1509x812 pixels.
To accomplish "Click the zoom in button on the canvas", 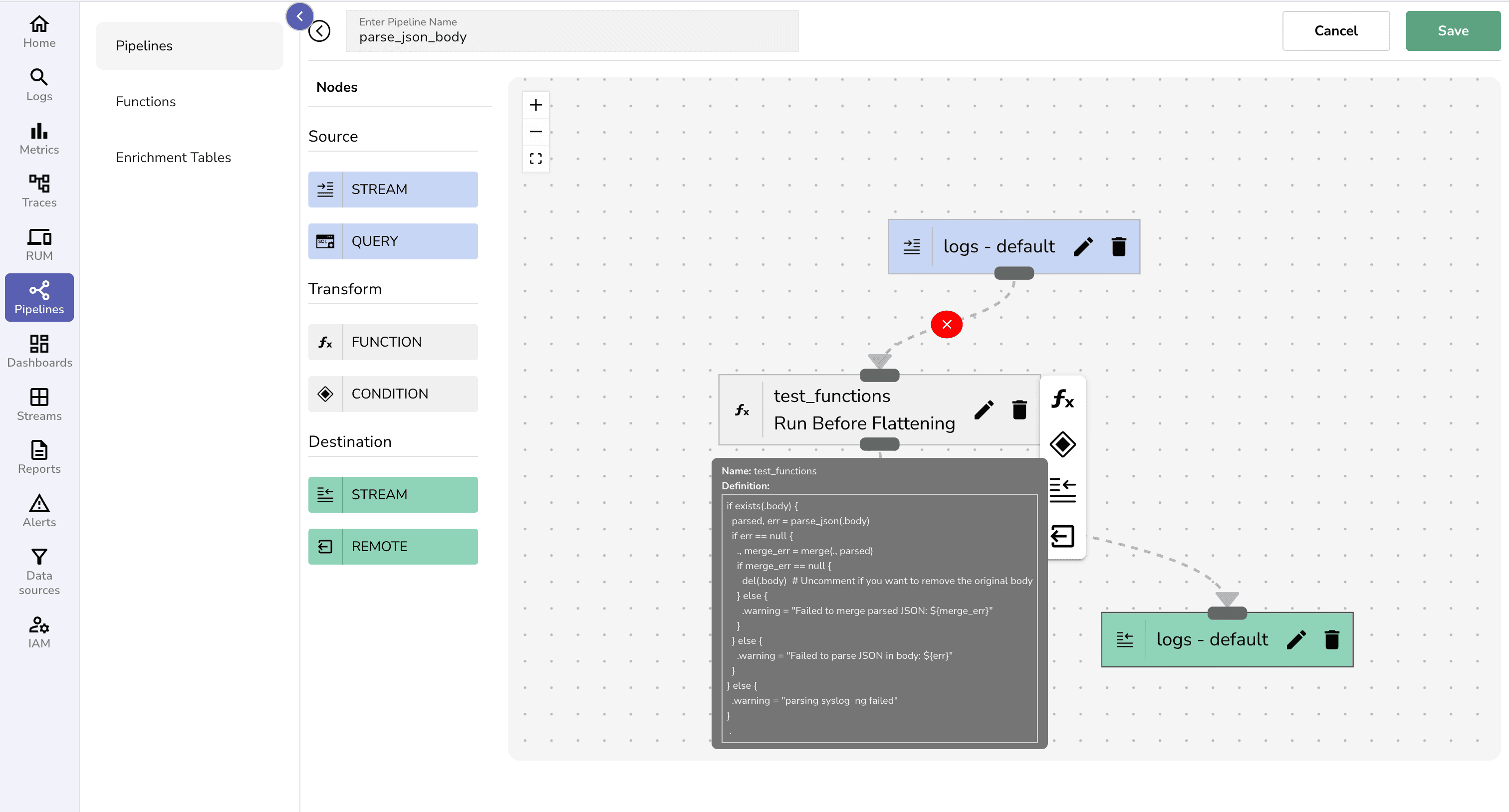I will (x=535, y=104).
